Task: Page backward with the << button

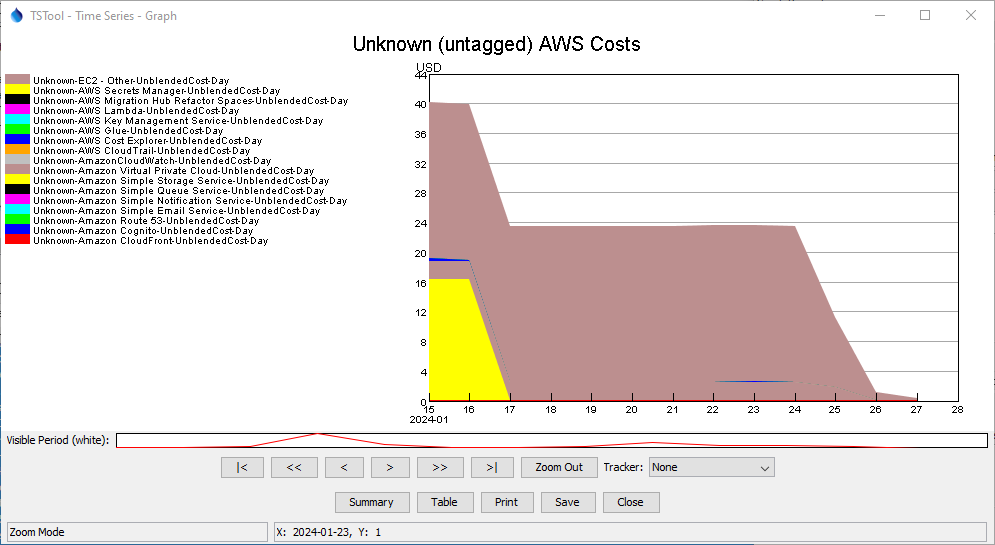Action: tap(294, 468)
